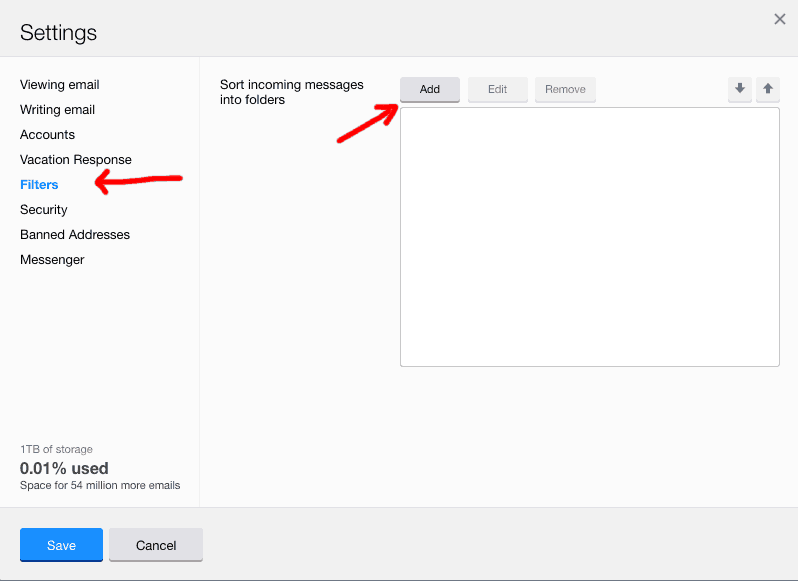
Task: Click Add to create a new filter
Action: click(x=430, y=90)
